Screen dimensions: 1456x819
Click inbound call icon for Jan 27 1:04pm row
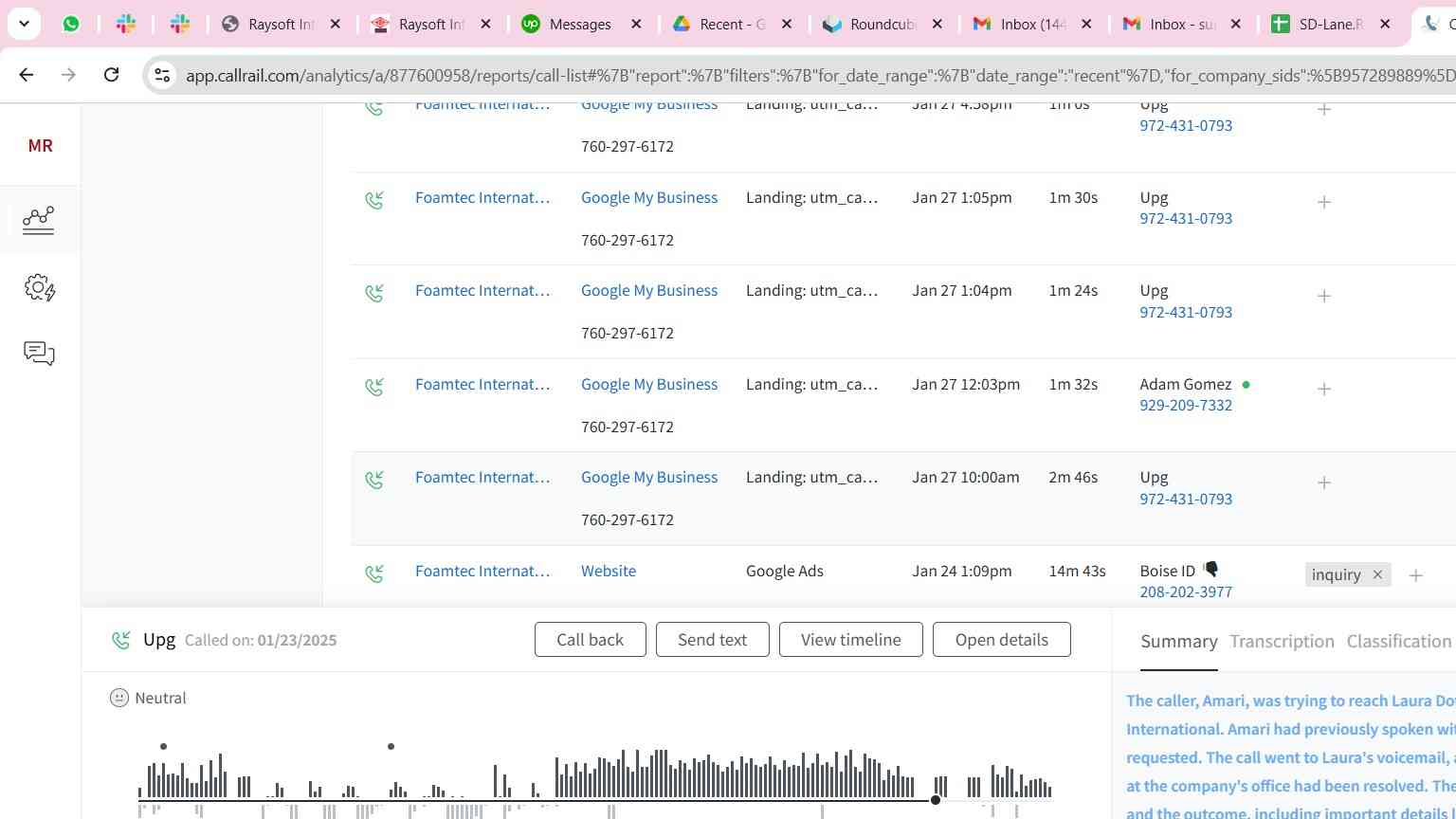pyautogui.click(x=374, y=293)
